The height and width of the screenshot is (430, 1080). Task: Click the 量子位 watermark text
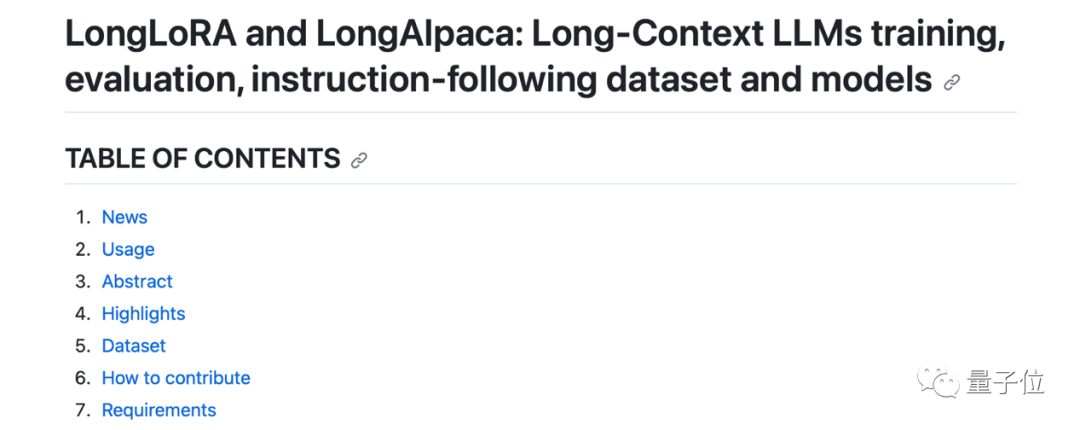coord(1006,381)
